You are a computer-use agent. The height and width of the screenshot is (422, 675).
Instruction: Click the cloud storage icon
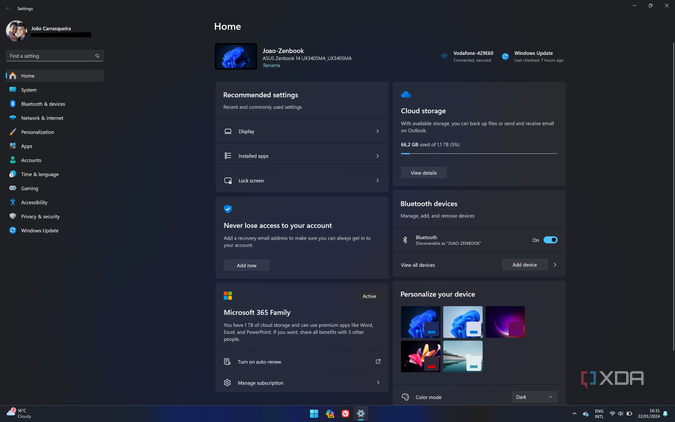point(406,95)
